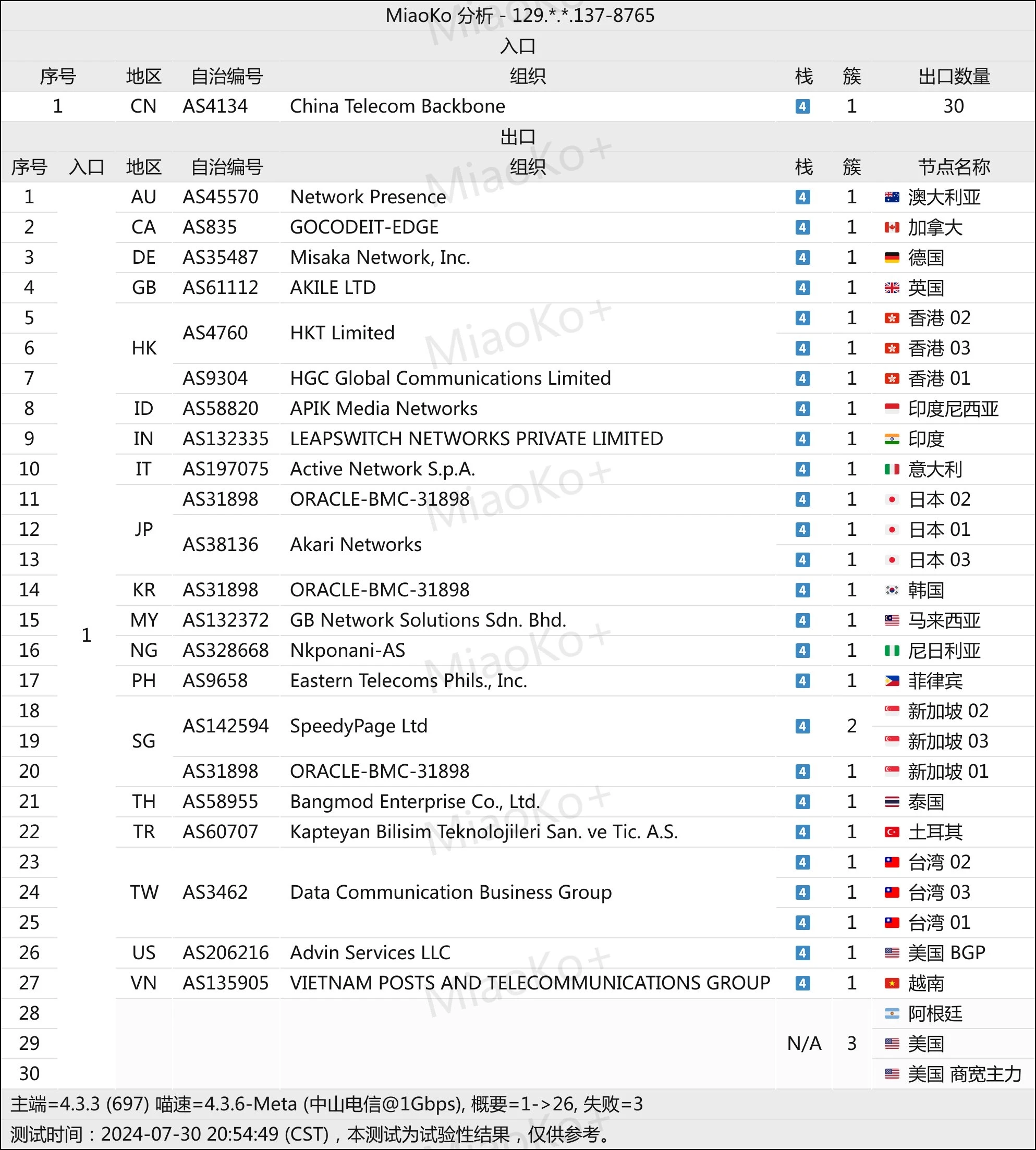
Task: Click the IPv4 badge in Network Presence row
Action: (802, 198)
